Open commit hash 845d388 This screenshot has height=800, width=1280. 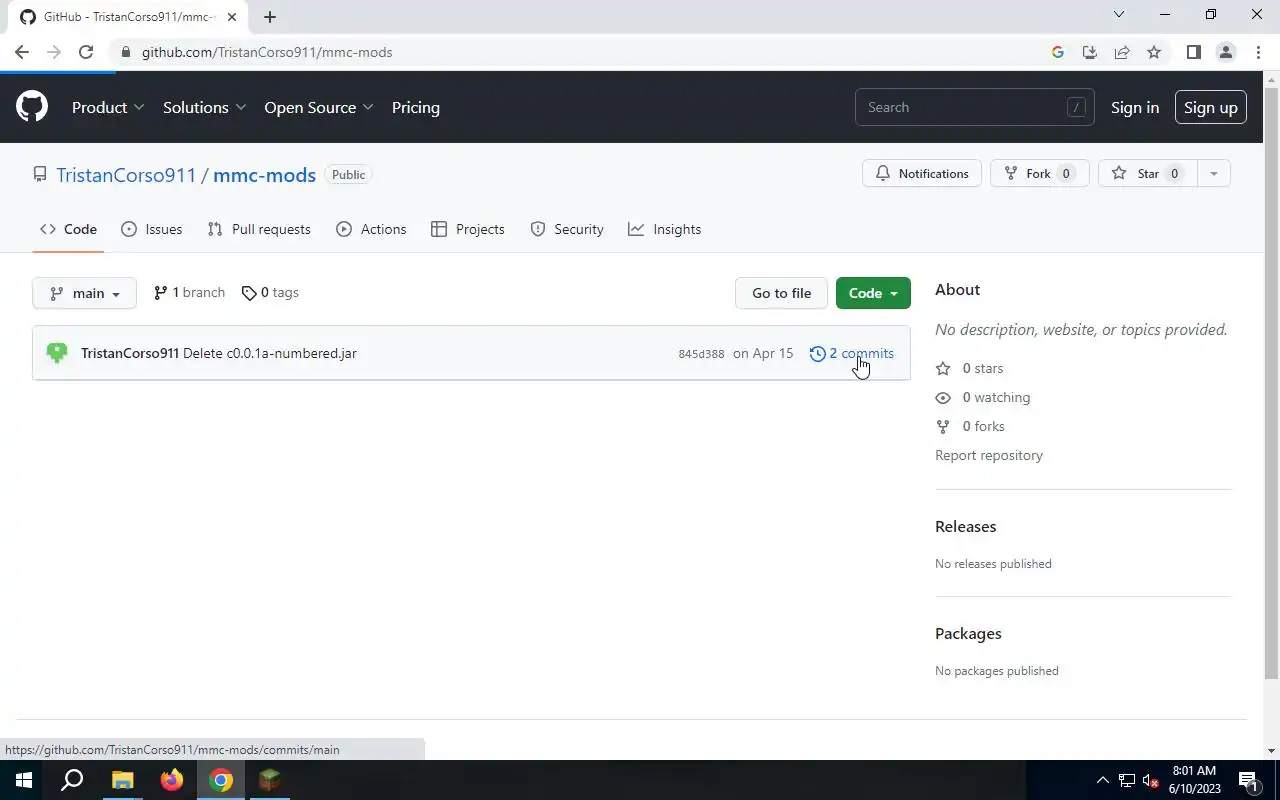point(701,354)
